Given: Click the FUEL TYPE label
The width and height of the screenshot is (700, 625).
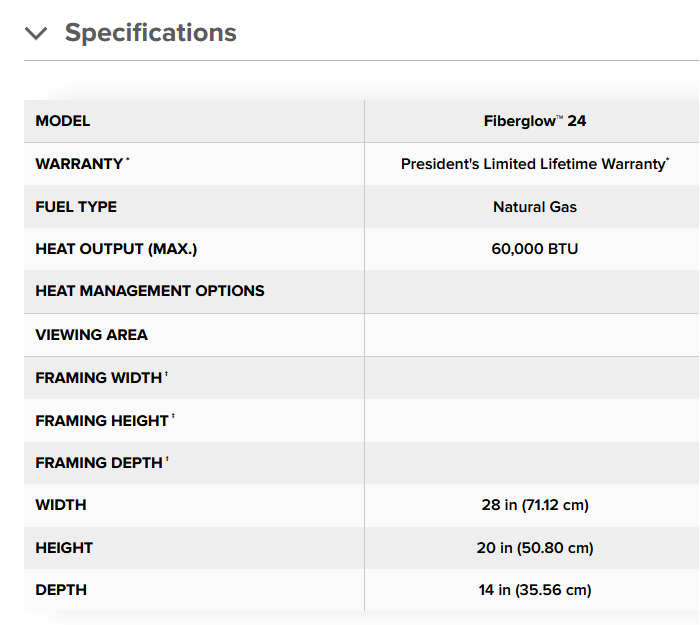Looking at the screenshot, I should click(76, 207).
